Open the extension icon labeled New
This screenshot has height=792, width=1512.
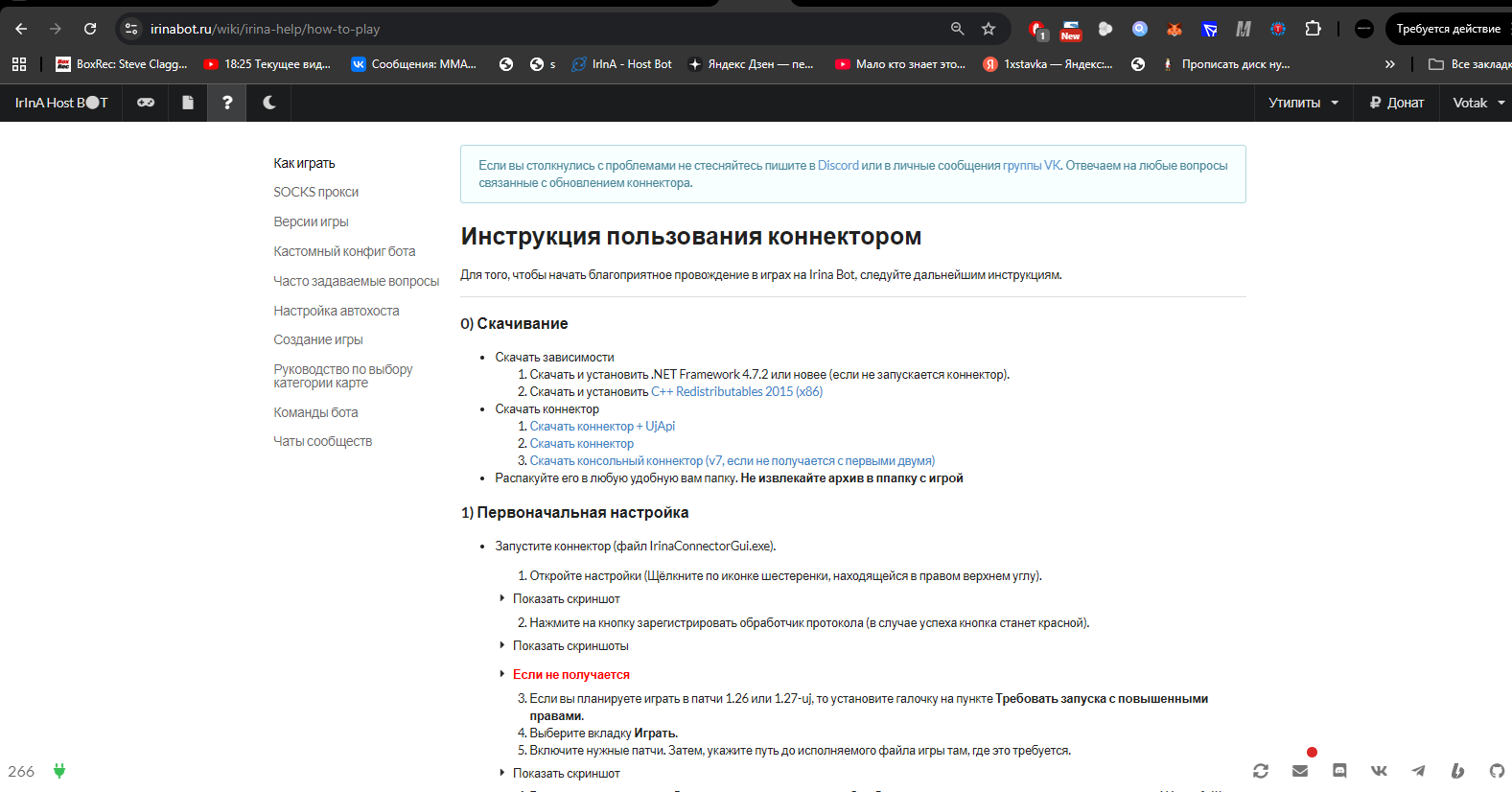click(1070, 30)
